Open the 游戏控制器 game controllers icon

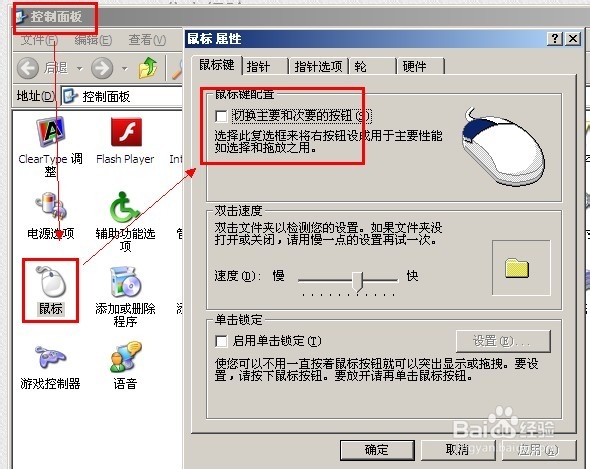(x=50, y=367)
